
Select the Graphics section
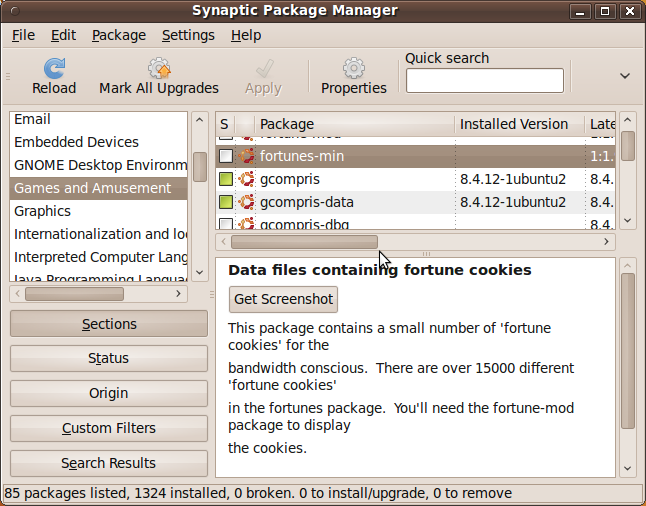coord(98,211)
